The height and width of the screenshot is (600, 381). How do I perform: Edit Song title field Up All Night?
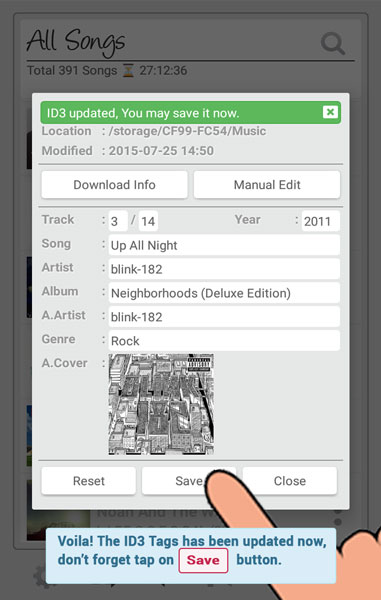click(224, 245)
